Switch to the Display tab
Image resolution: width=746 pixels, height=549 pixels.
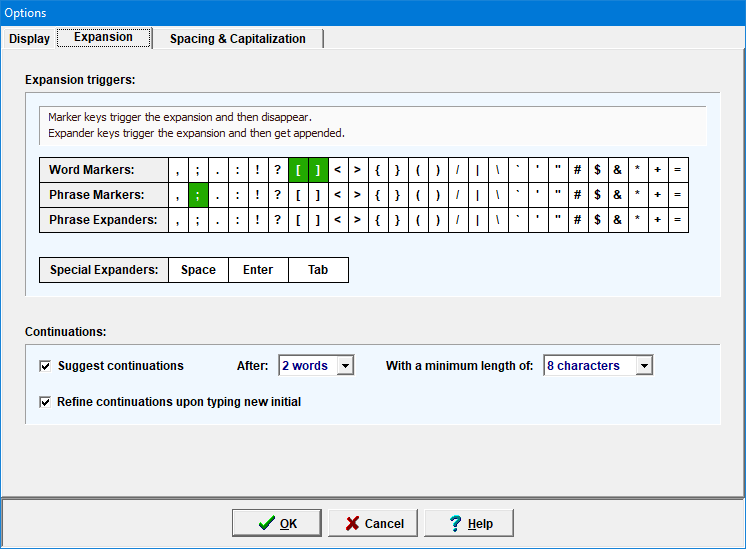pyautogui.click(x=29, y=39)
